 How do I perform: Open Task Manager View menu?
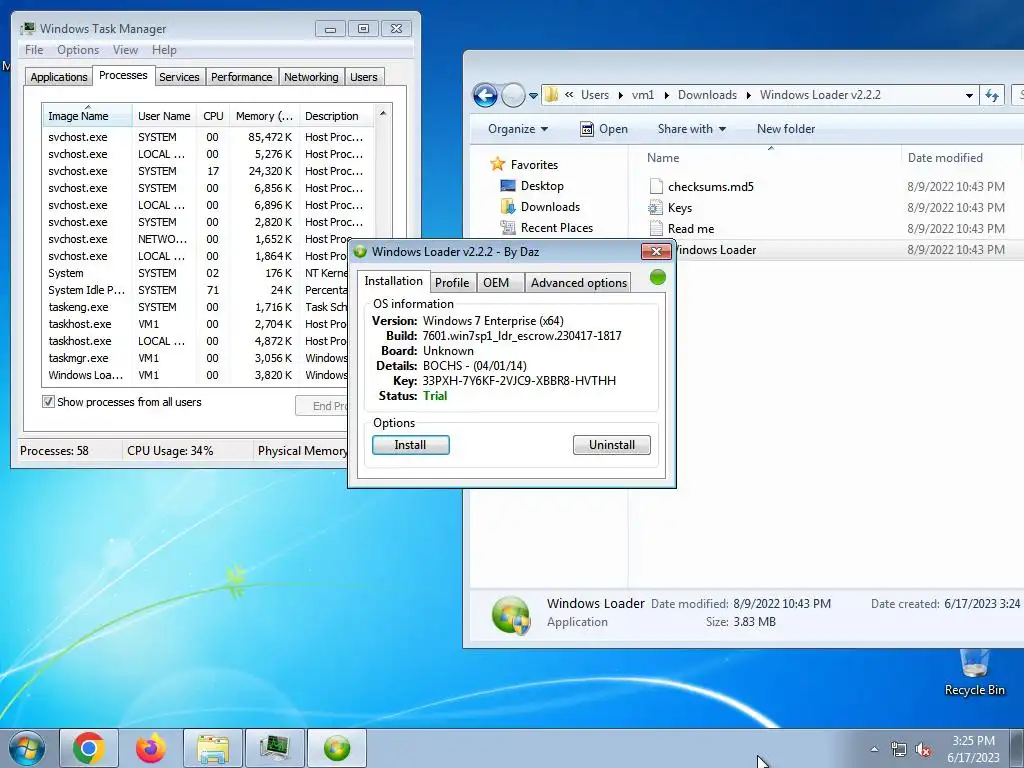coord(125,50)
